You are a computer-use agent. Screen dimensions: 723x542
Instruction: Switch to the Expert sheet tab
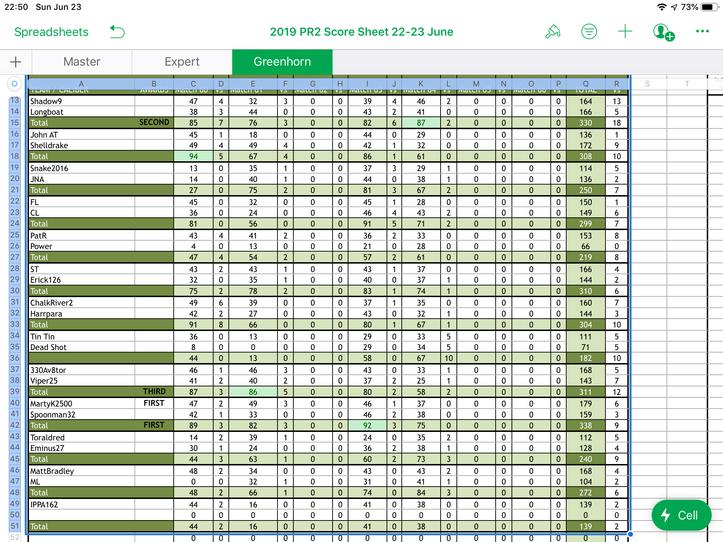(182, 62)
